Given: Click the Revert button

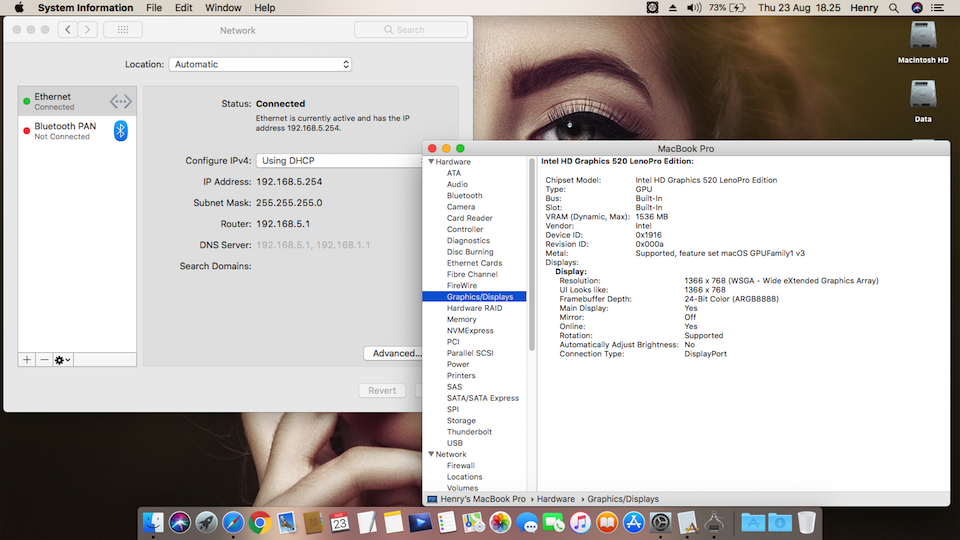Looking at the screenshot, I should [381, 391].
